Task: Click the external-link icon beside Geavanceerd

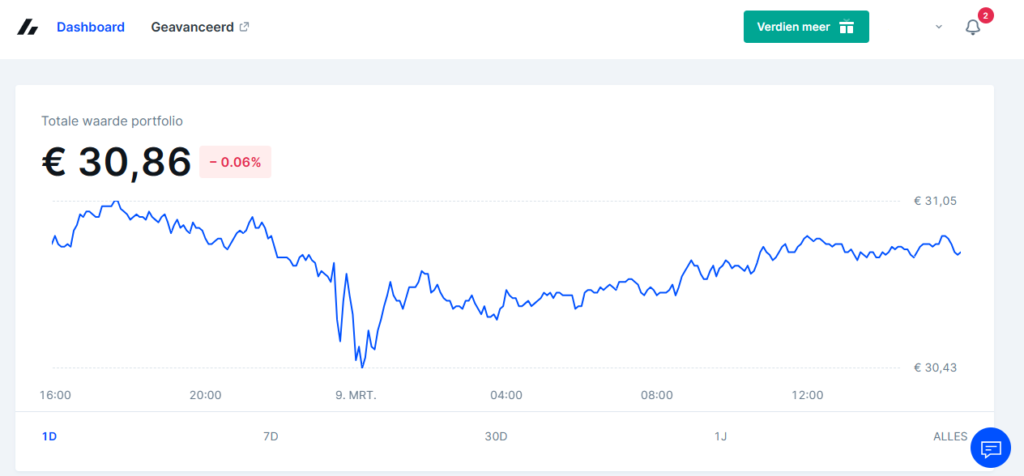Action: coord(244,27)
